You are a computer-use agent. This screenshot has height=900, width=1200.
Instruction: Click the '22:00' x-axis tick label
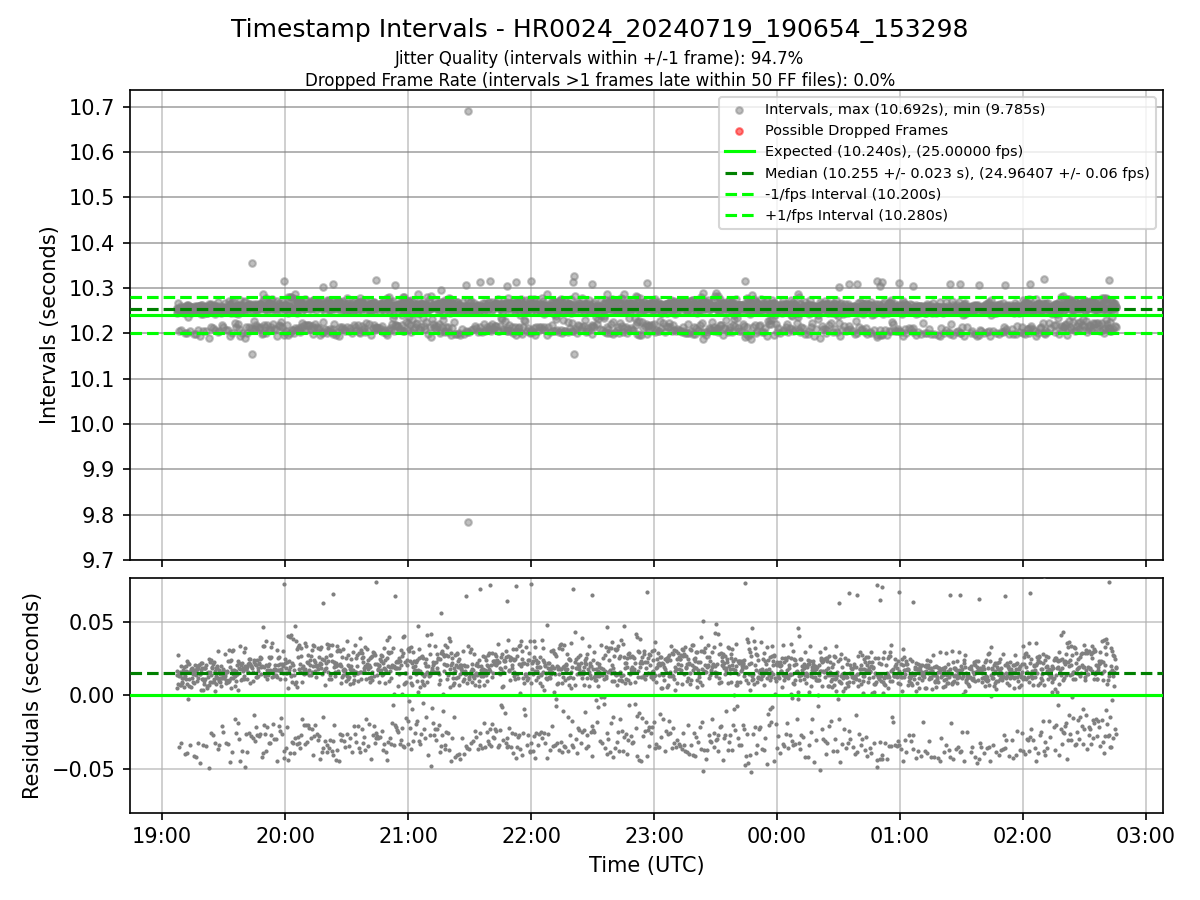(x=531, y=833)
